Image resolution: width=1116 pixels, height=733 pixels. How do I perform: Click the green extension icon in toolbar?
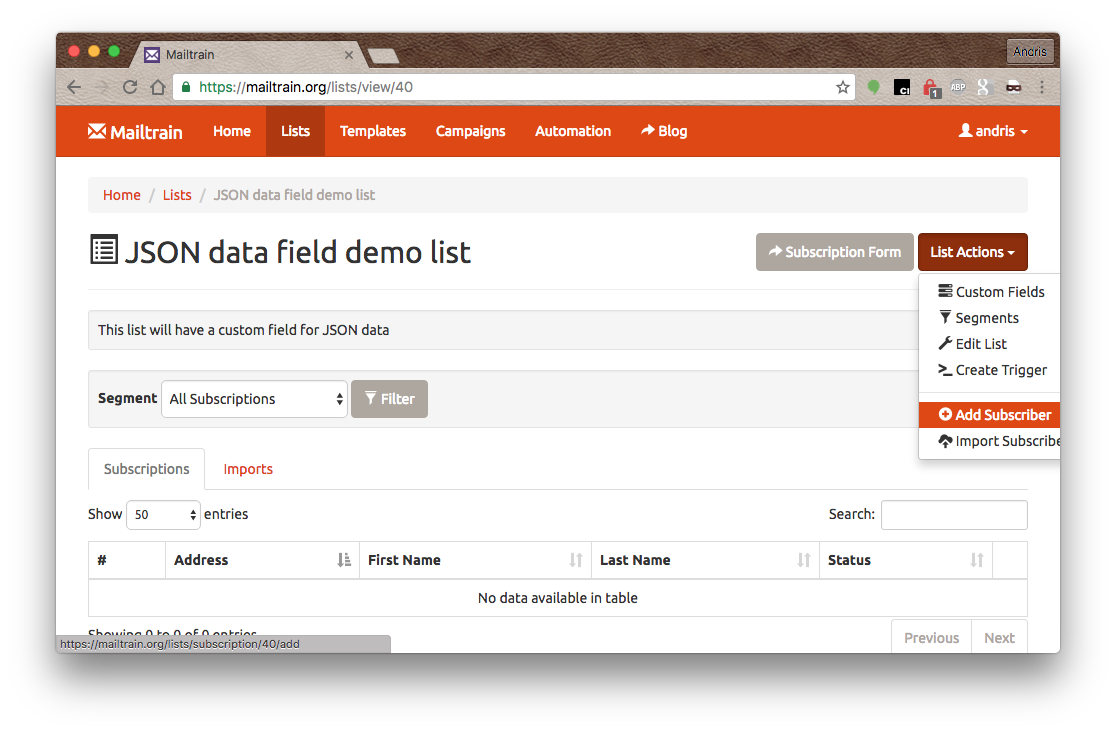point(873,88)
